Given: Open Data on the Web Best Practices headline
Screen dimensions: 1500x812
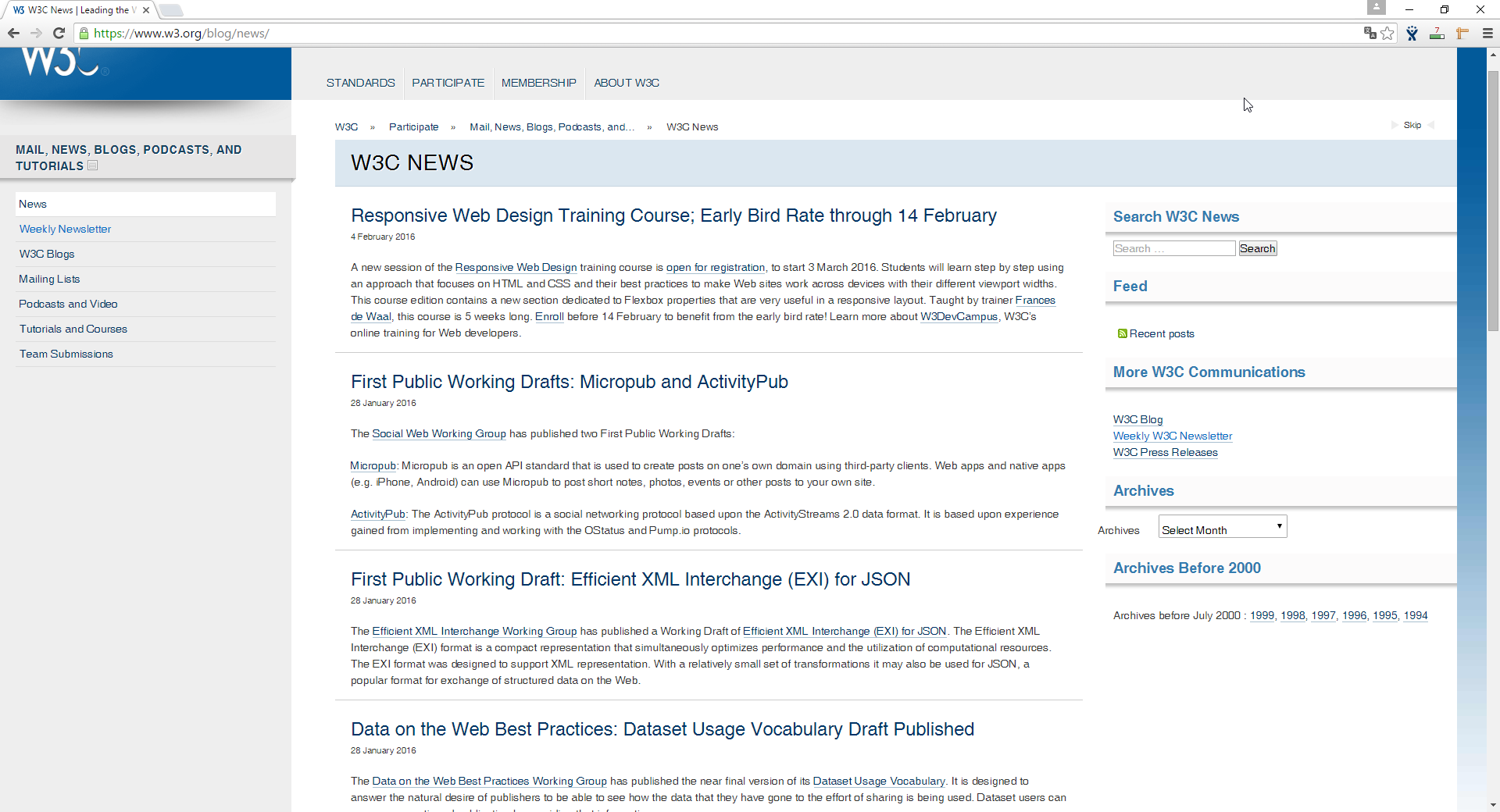Looking at the screenshot, I should click(662, 729).
